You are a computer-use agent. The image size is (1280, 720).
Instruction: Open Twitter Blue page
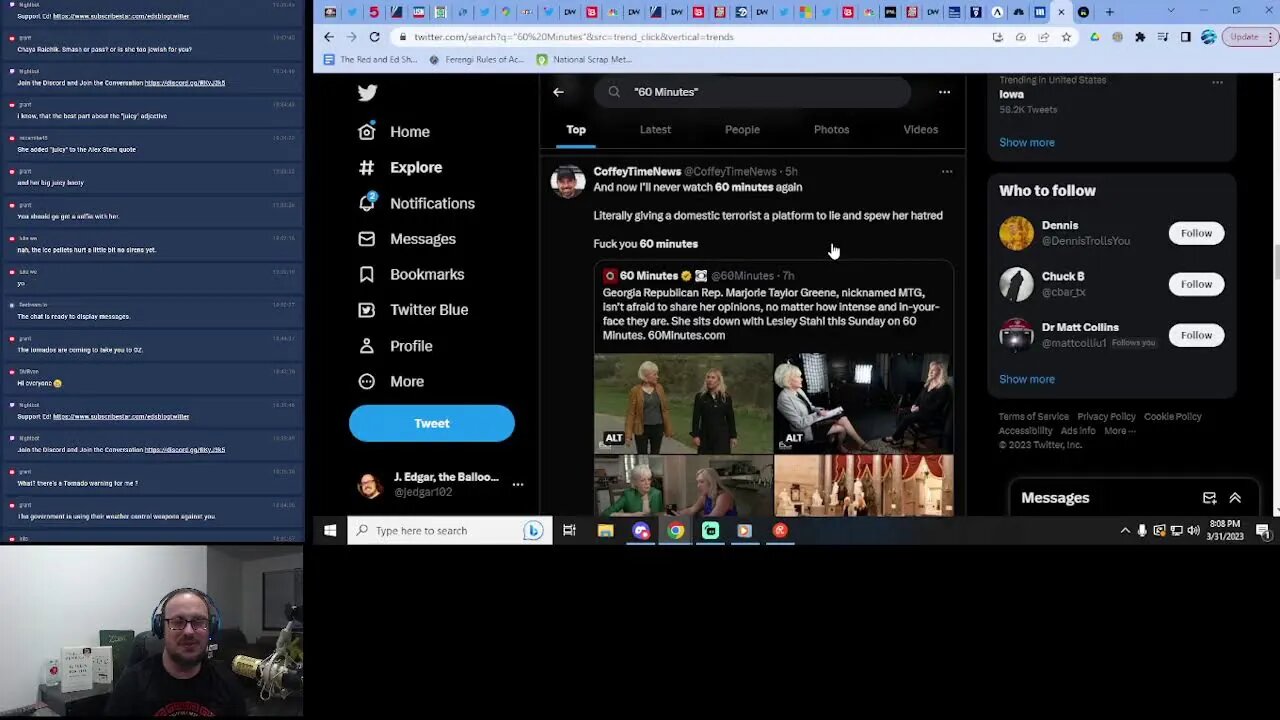(413, 310)
